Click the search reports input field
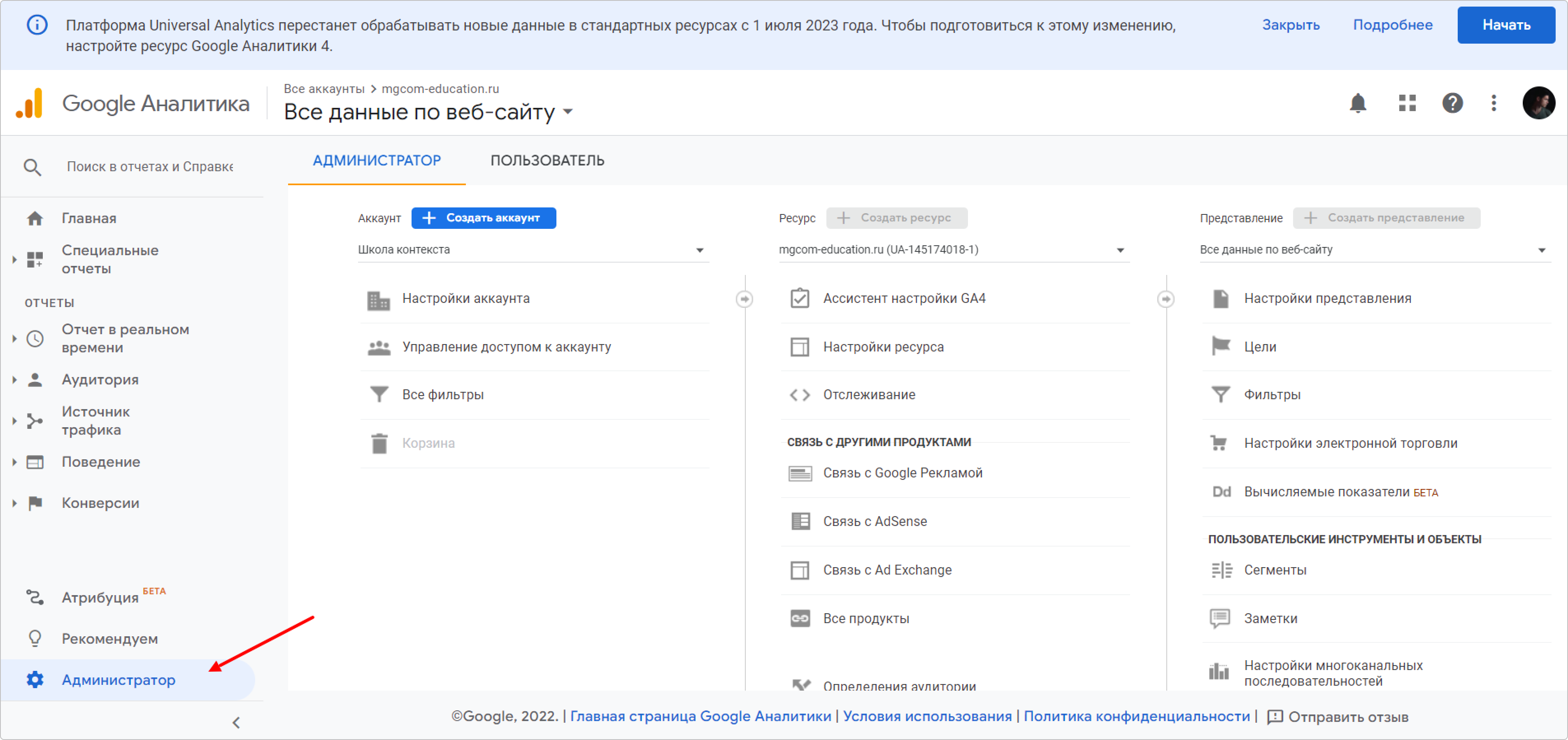This screenshot has height=740, width=1568. coord(150,167)
